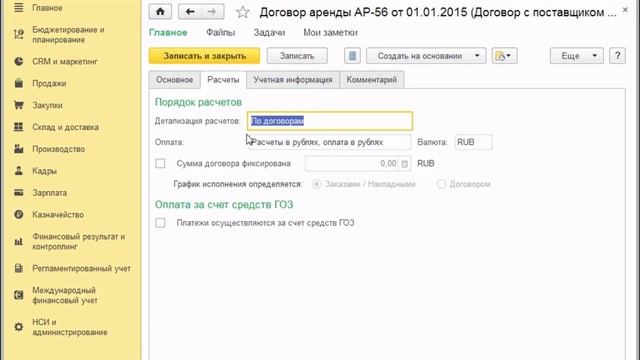
Task: Click the Финансовый результат chart icon
Action: (x=19, y=242)
